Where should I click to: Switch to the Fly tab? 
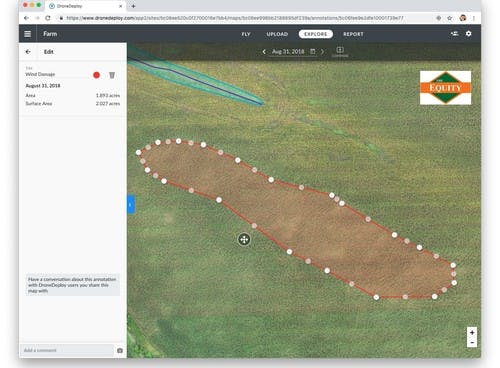pyautogui.click(x=246, y=34)
